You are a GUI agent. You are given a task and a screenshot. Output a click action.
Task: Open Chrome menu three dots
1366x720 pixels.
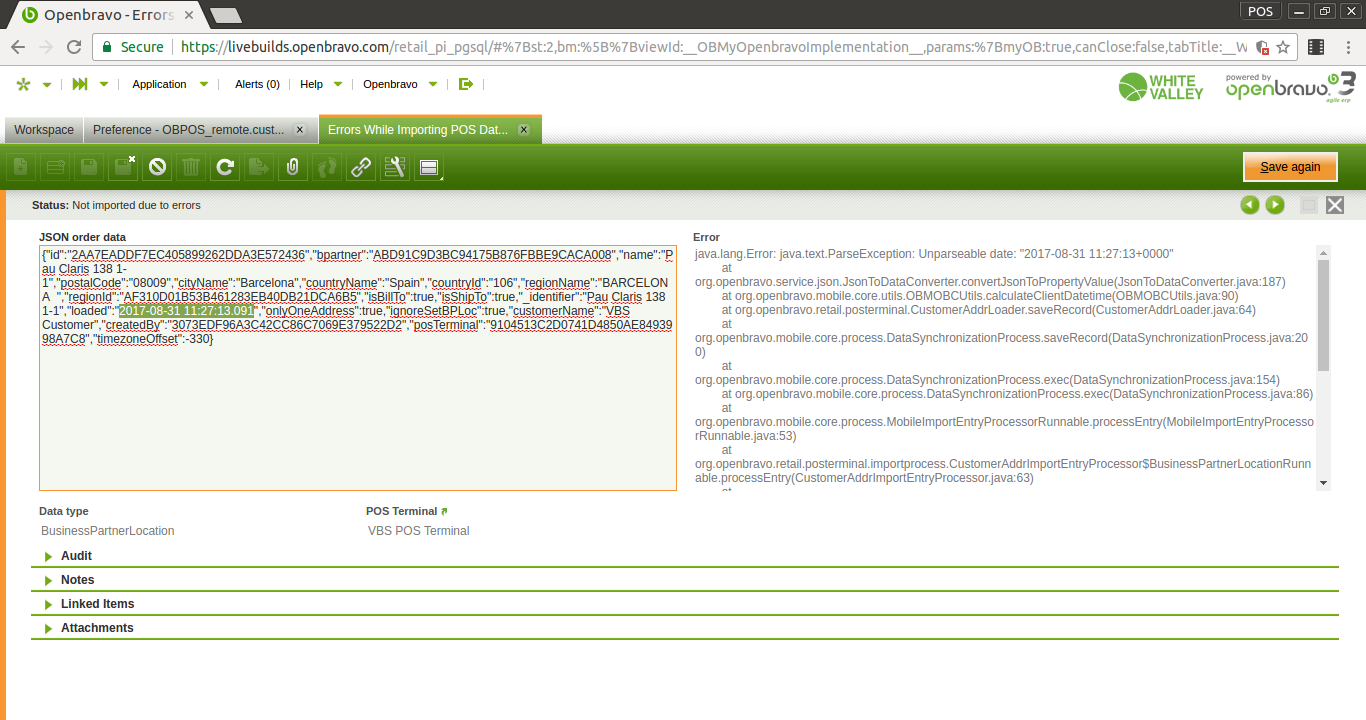click(1347, 47)
